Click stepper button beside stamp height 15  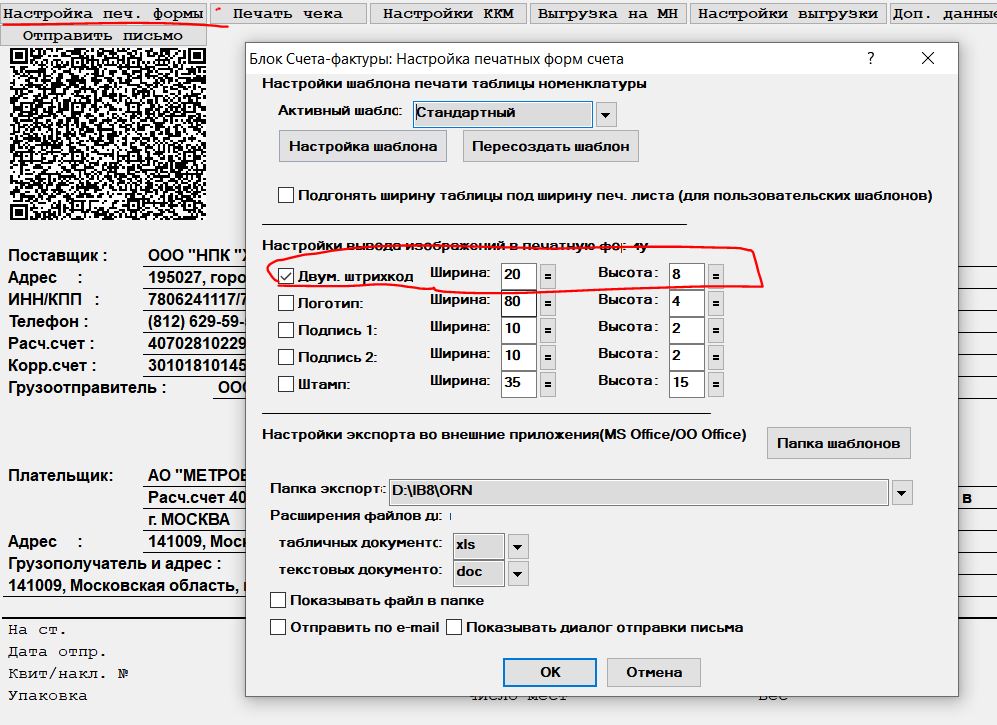(x=716, y=383)
